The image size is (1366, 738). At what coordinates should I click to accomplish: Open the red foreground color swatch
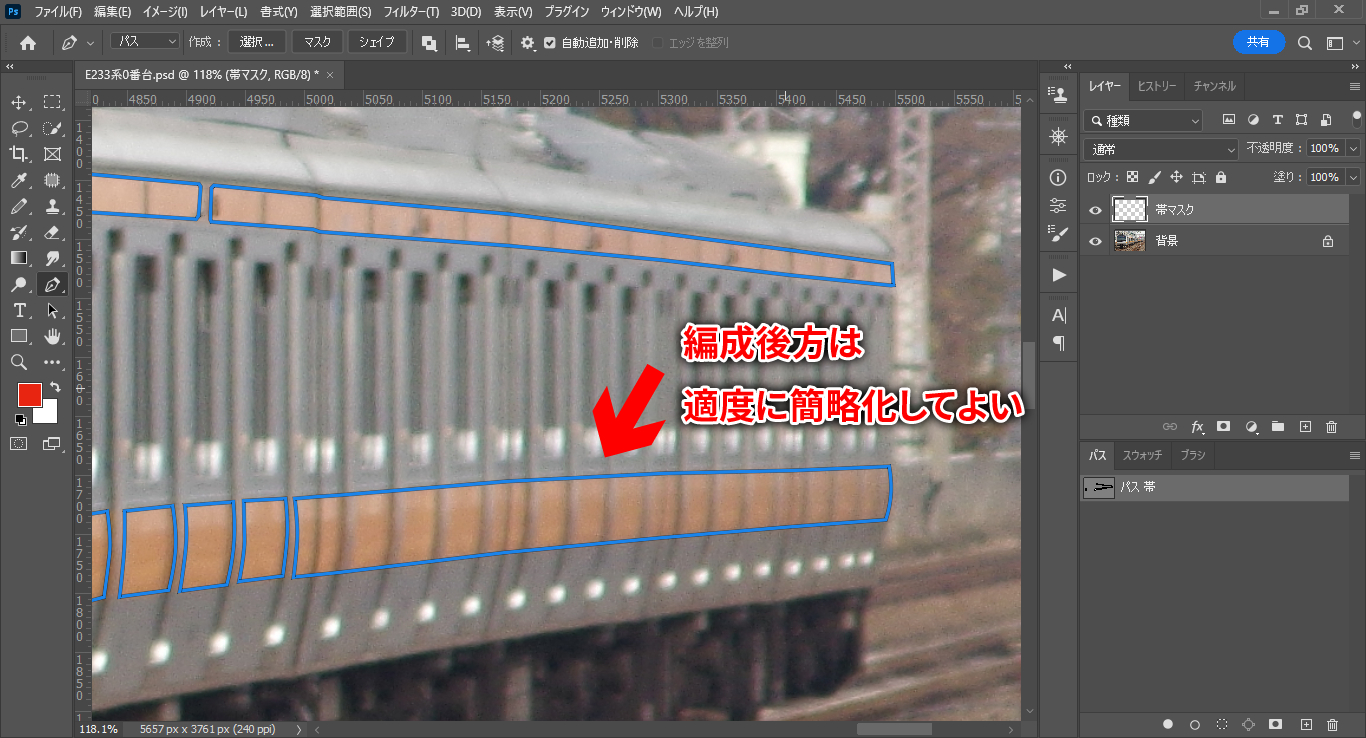coord(29,395)
